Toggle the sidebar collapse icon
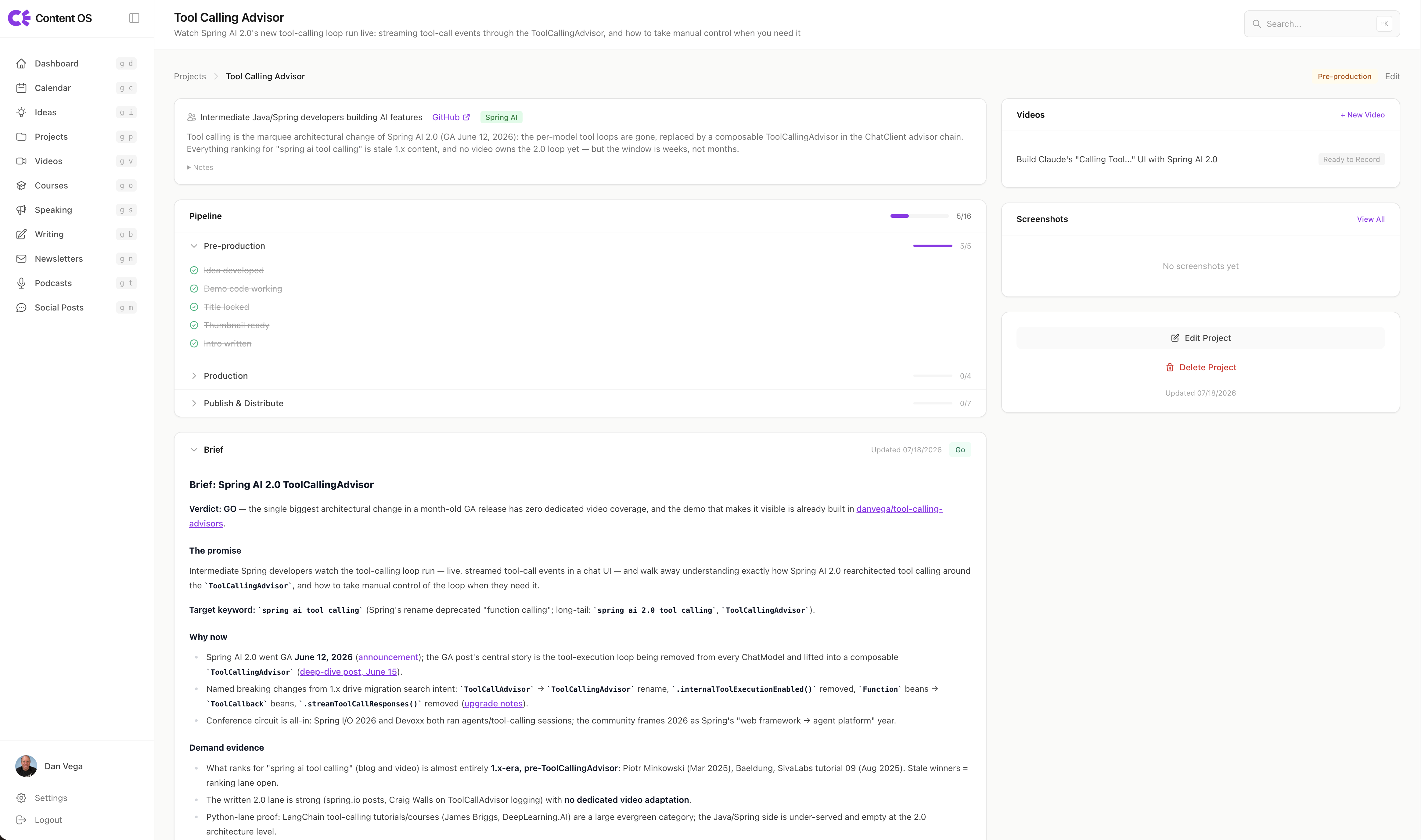 click(134, 18)
